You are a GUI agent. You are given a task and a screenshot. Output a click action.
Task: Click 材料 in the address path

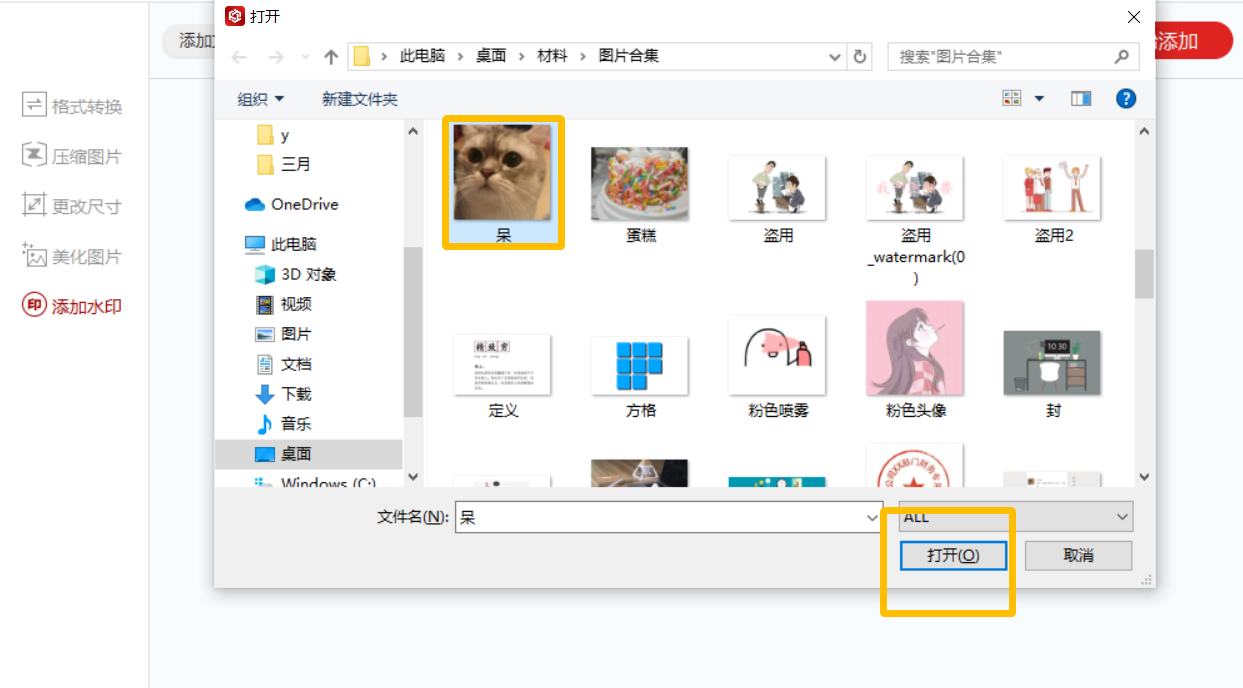552,56
